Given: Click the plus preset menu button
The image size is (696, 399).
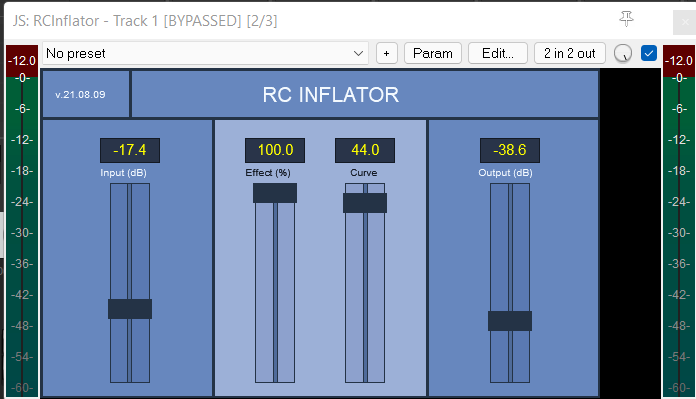Looking at the screenshot, I should 387,53.
